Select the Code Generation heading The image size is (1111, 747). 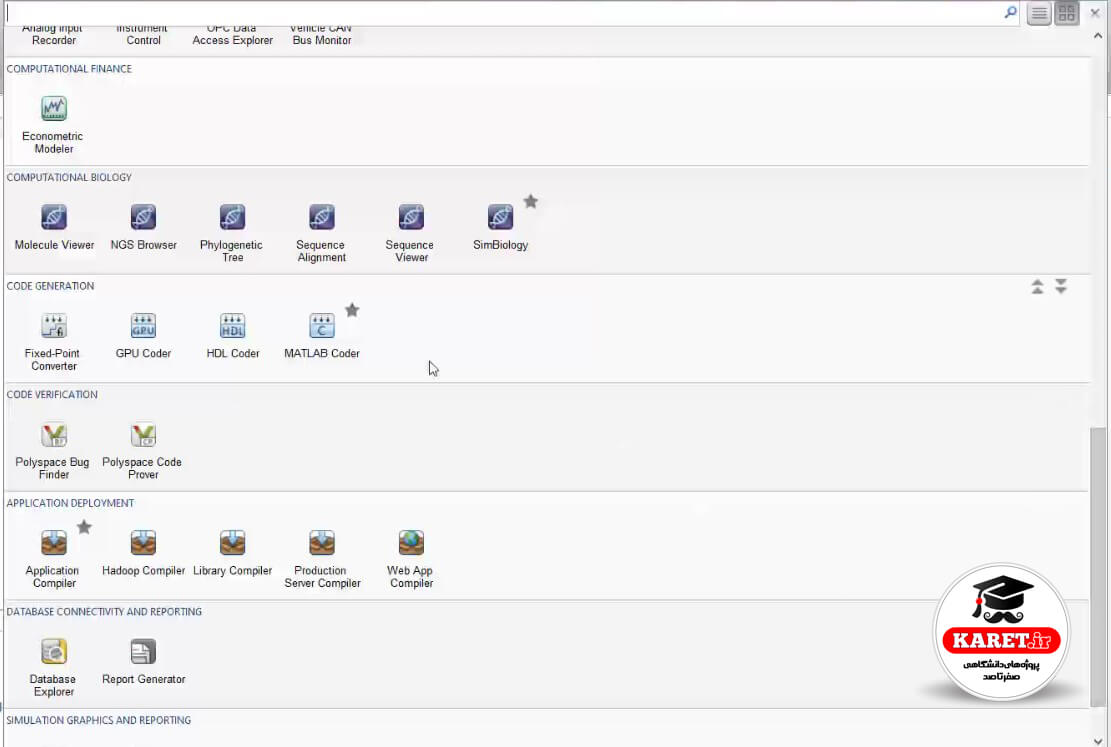50,286
